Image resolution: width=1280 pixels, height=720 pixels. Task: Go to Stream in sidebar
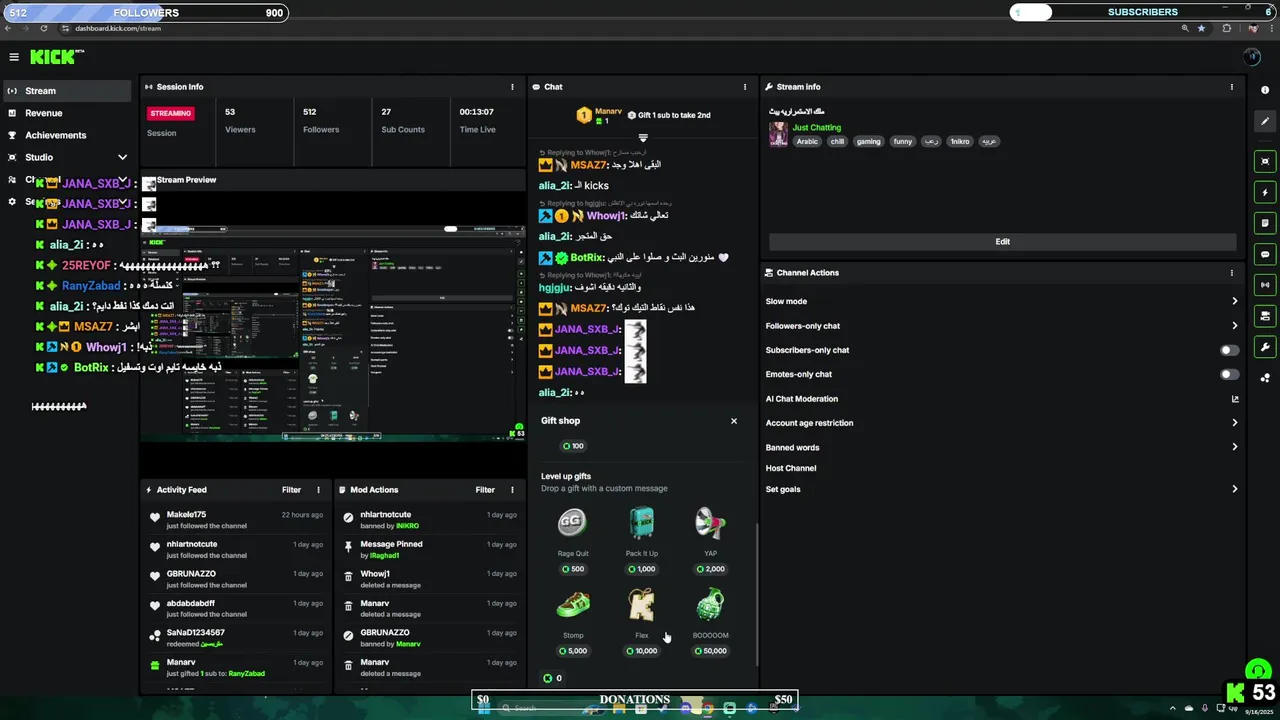point(67,91)
